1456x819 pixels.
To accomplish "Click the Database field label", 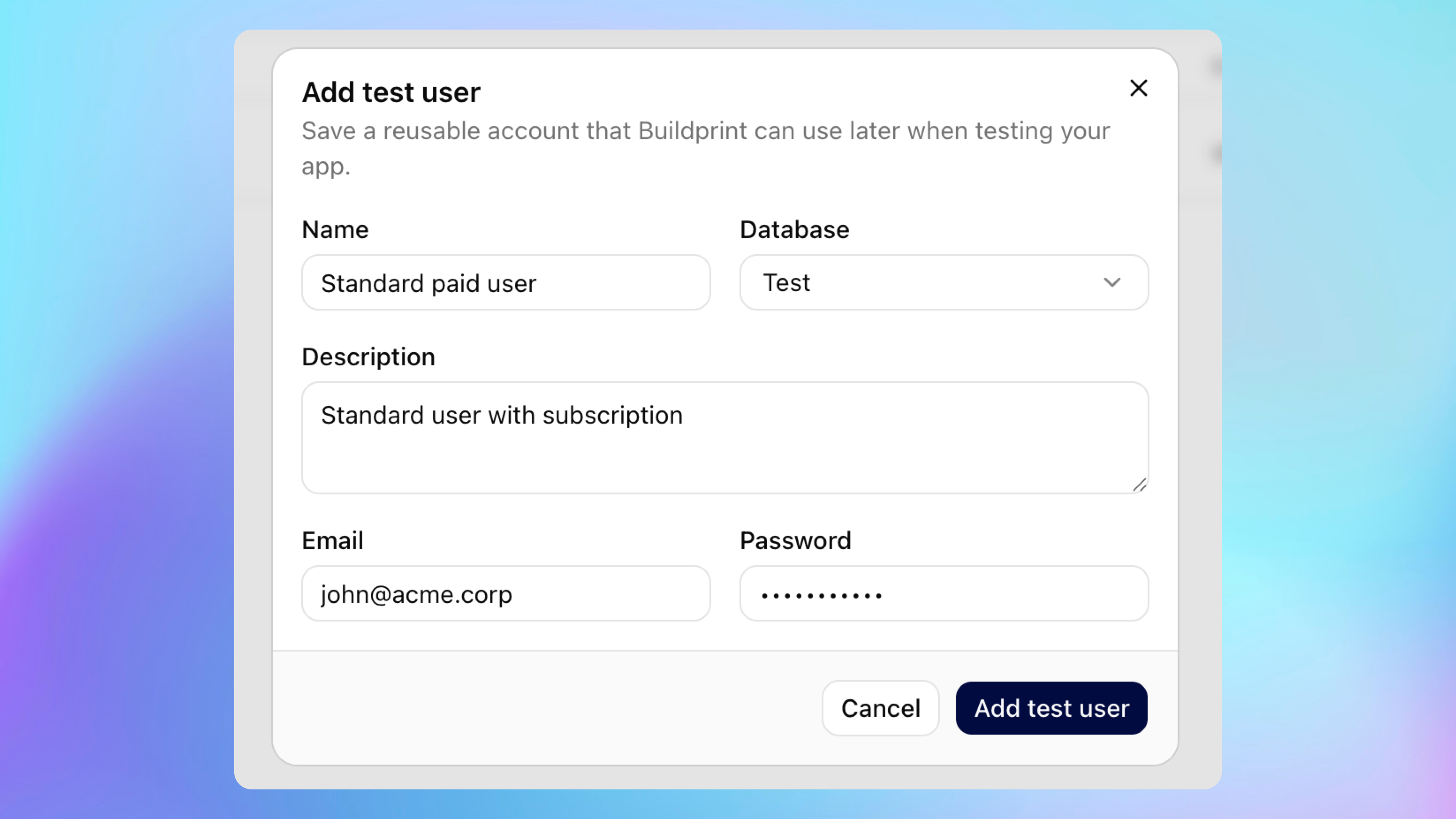I will click(794, 230).
